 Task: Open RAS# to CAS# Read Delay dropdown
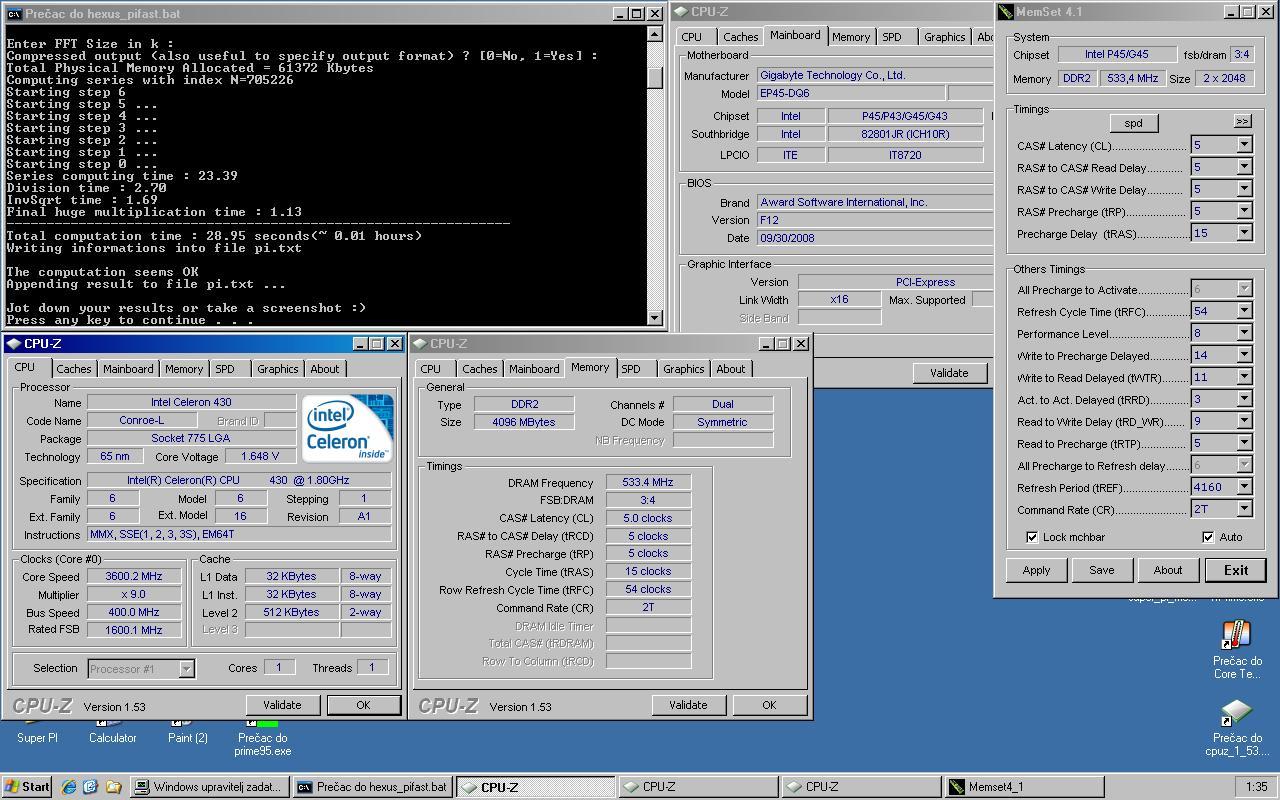(1244, 167)
